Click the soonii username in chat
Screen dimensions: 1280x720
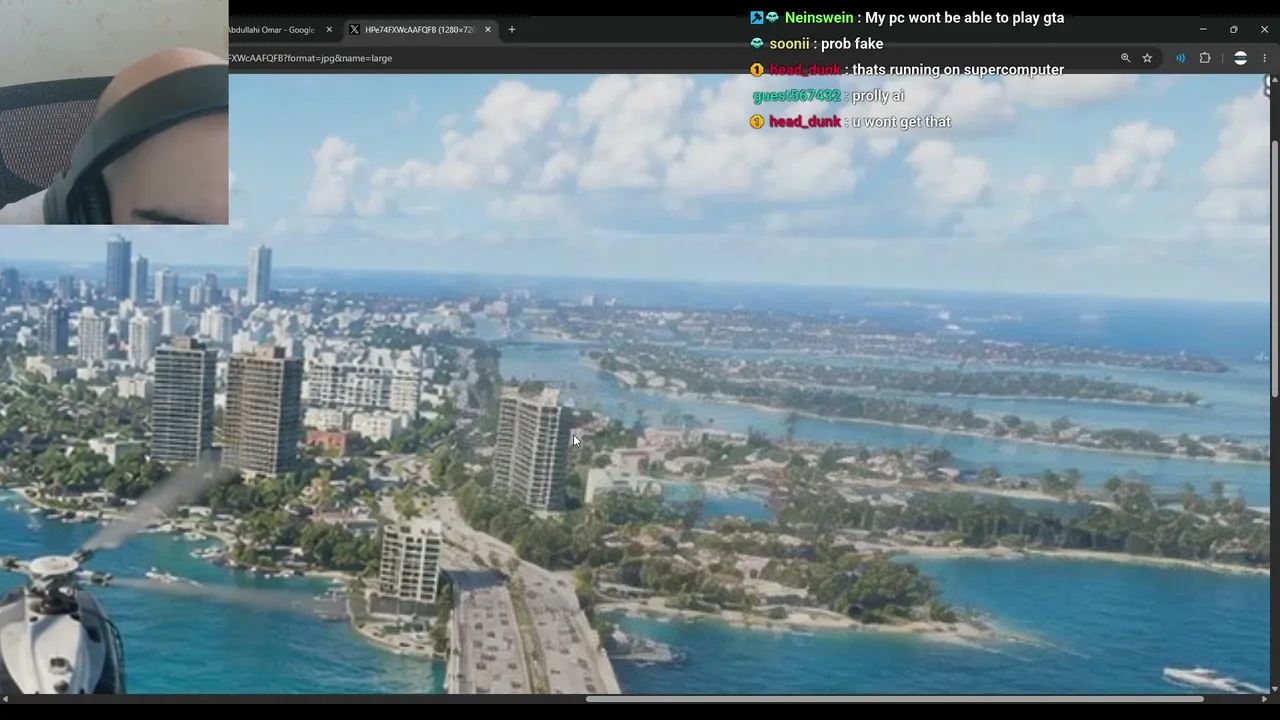pyautogui.click(x=789, y=44)
